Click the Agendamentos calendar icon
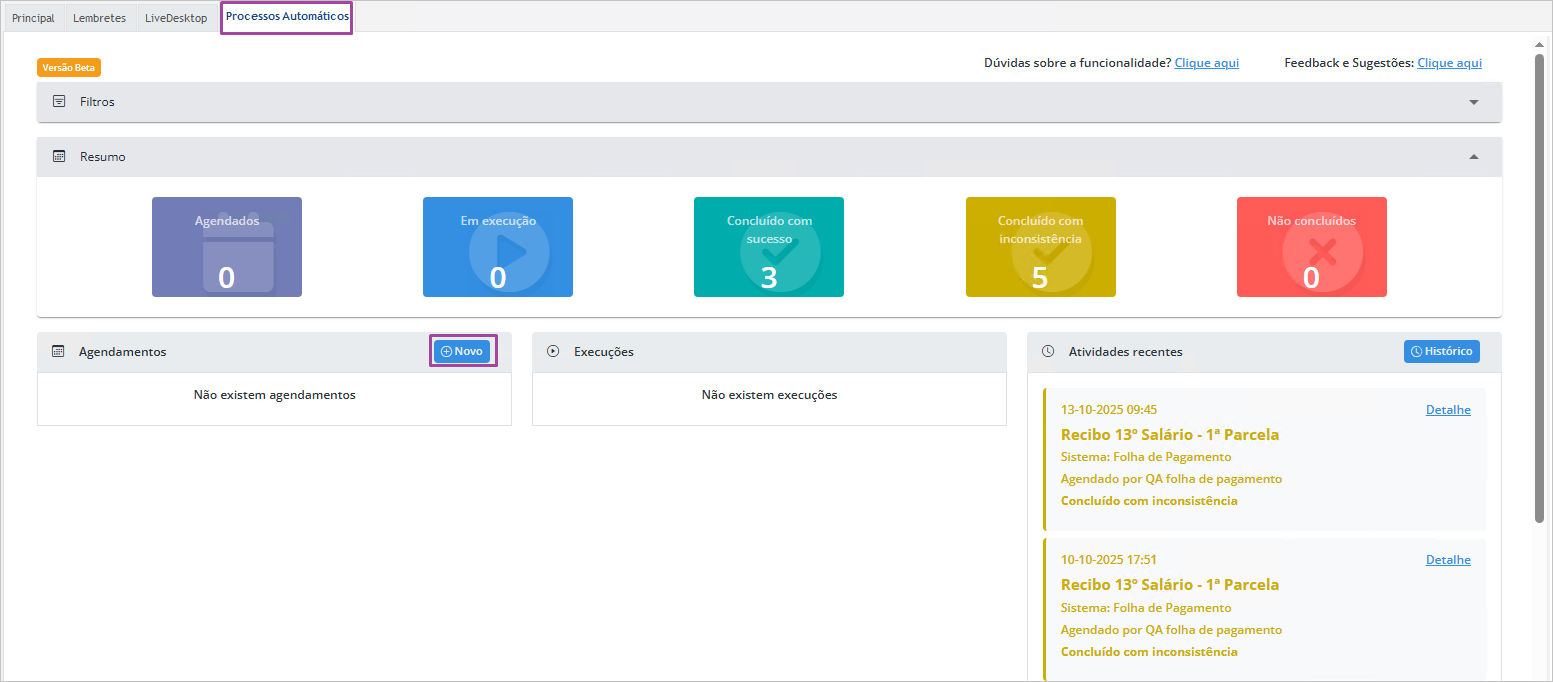 click(x=58, y=352)
